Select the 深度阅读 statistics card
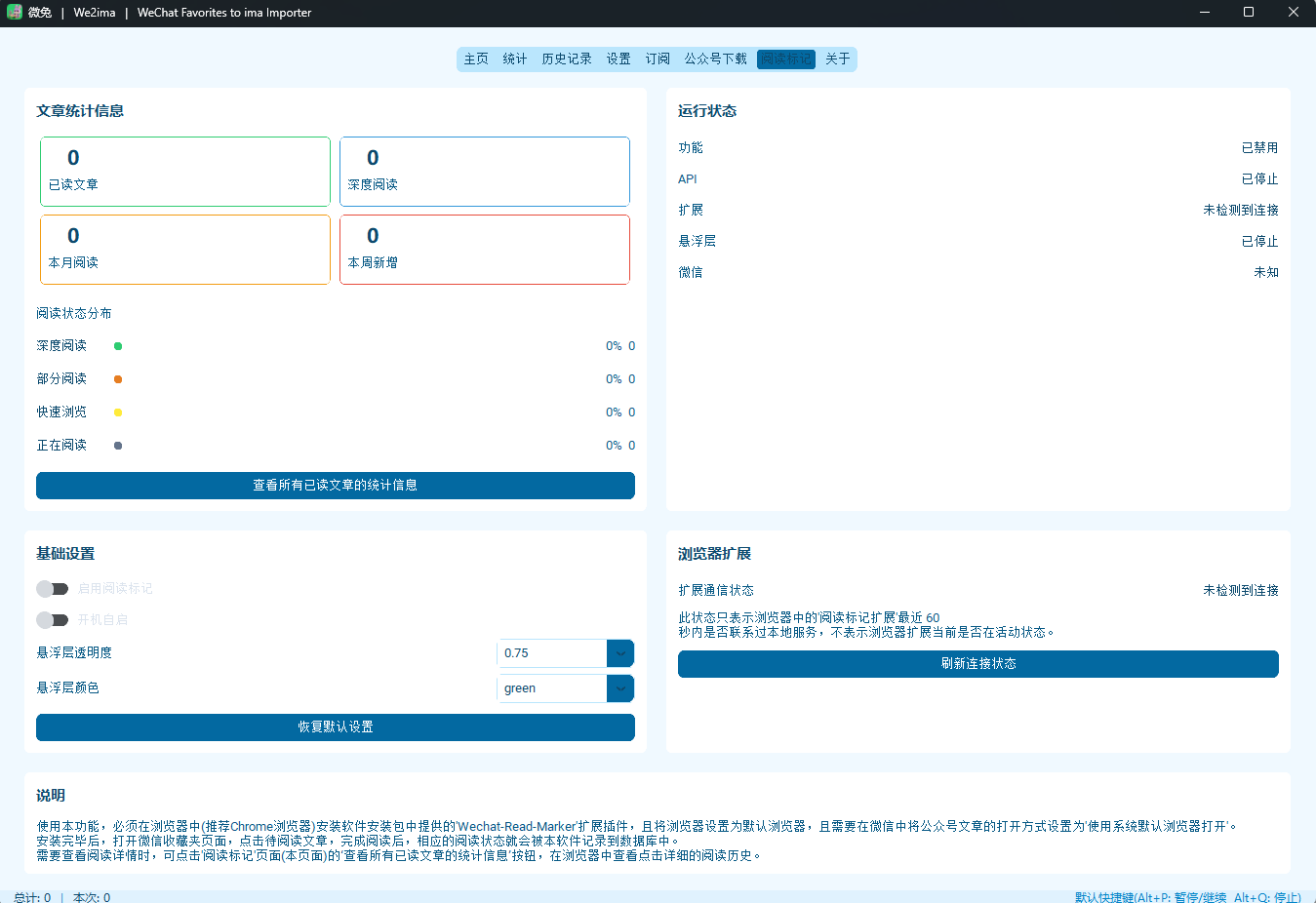Screen dimensions: 1316x903 click(x=485, y=172)
